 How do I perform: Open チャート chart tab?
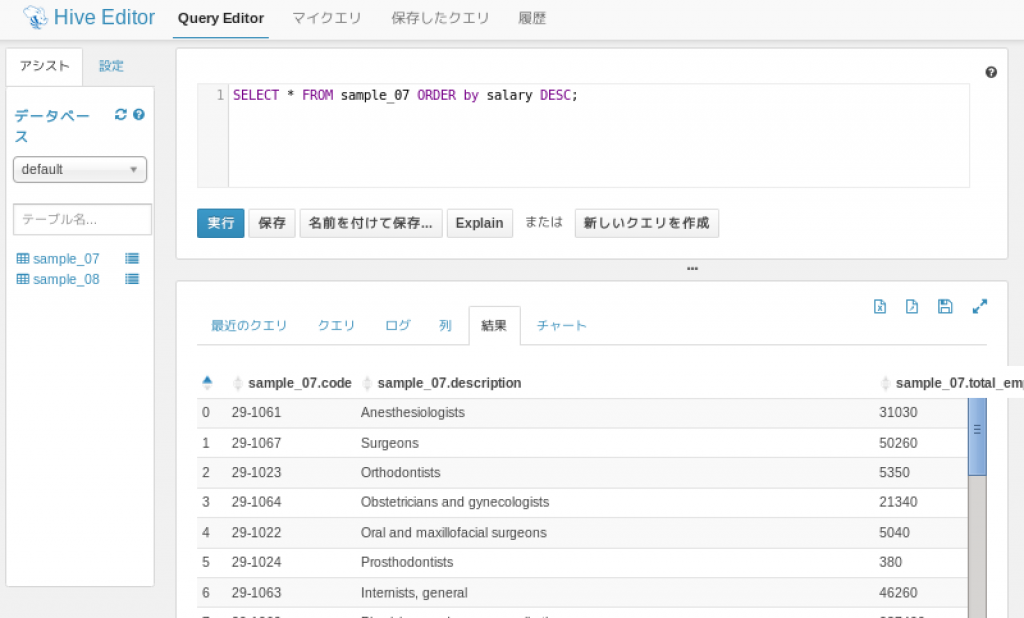point(562,325)
